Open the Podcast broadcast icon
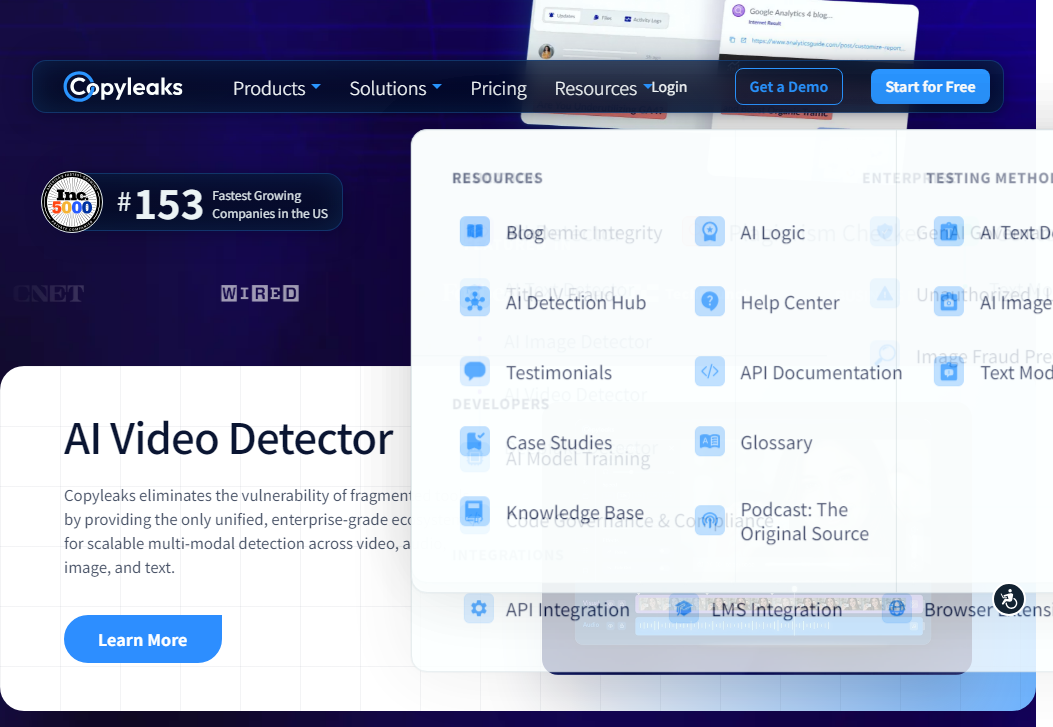 point(710,520)
